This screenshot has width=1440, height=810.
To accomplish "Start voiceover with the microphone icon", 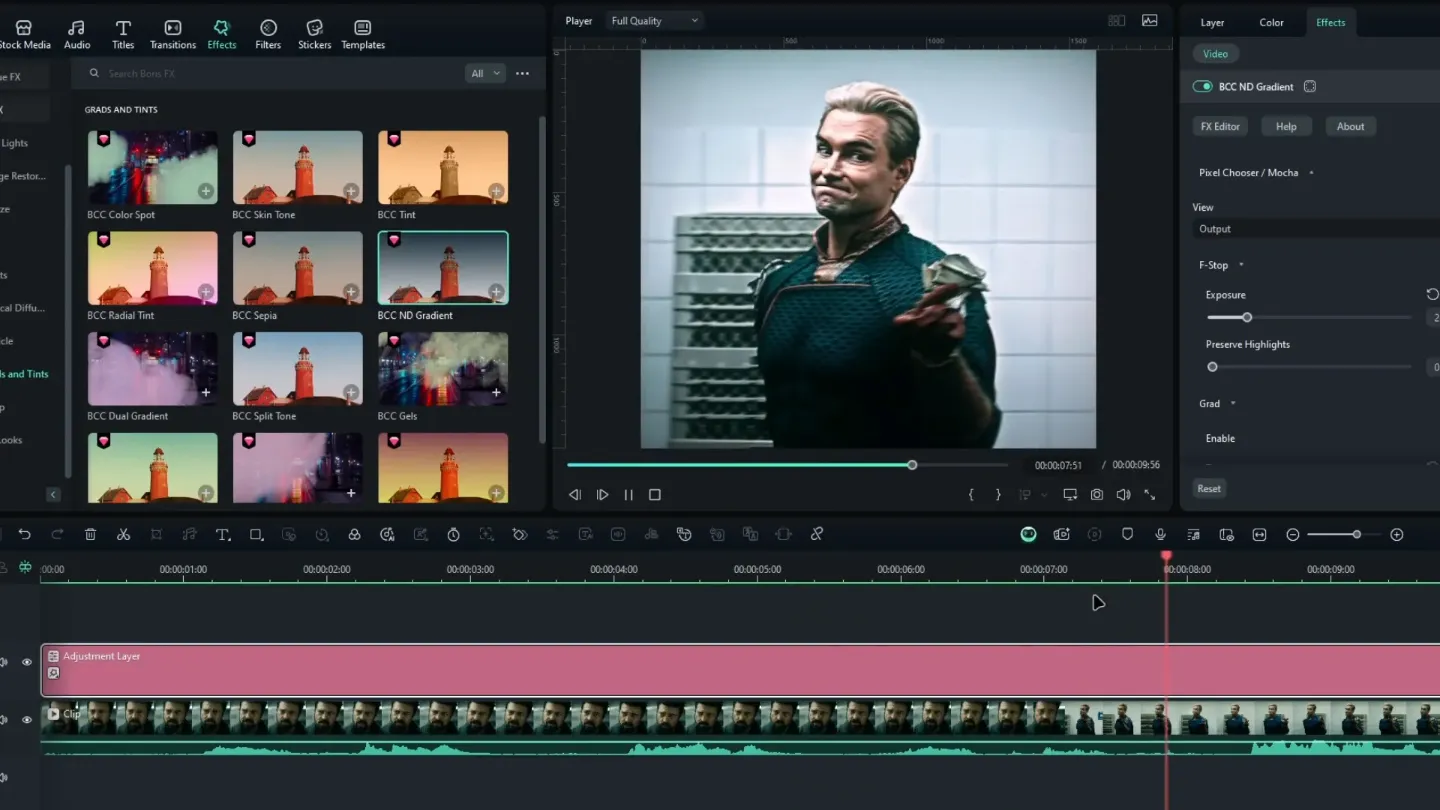I will (1160, 535).
